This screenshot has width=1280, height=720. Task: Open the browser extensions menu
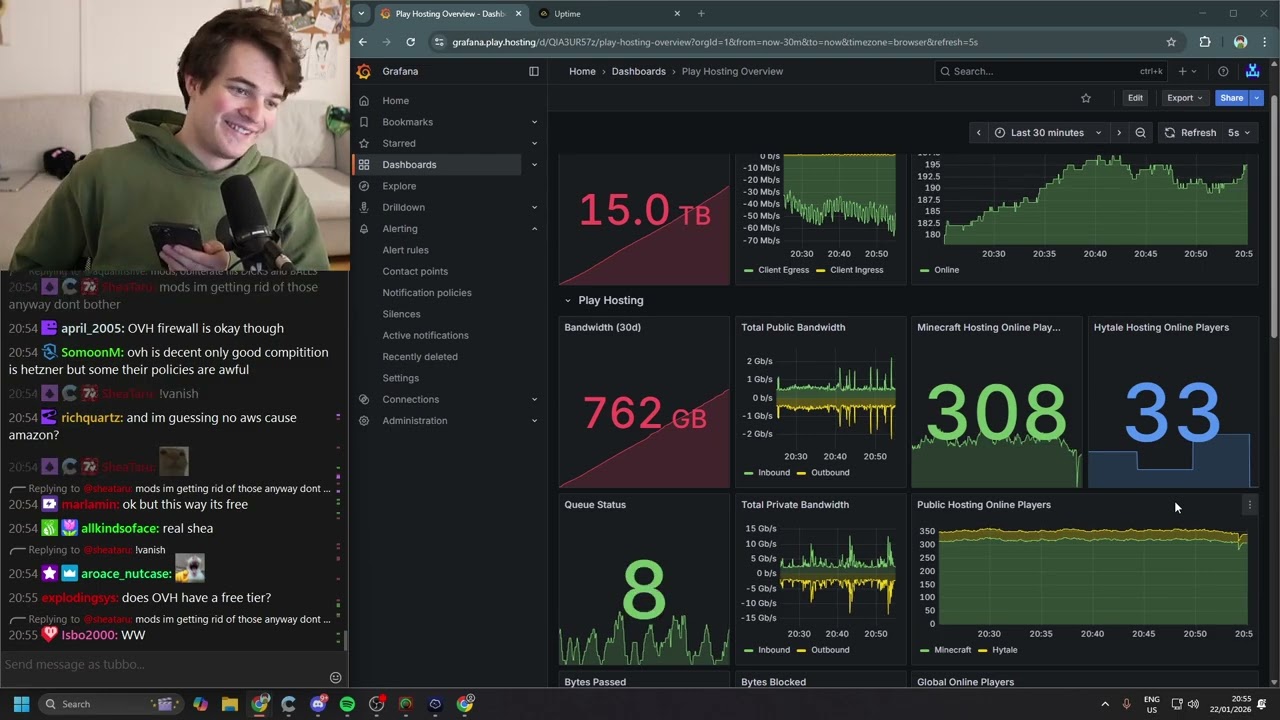point(1205,42)
